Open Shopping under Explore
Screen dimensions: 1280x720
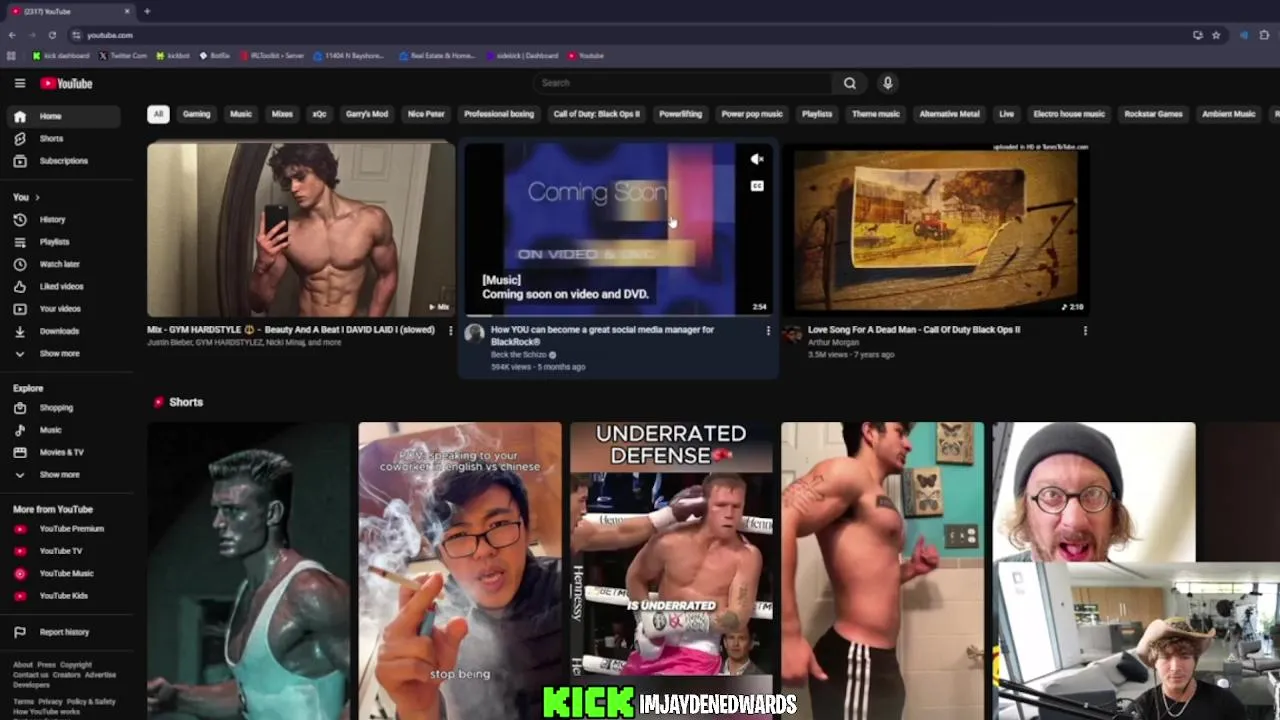click(x=62, y=407)
